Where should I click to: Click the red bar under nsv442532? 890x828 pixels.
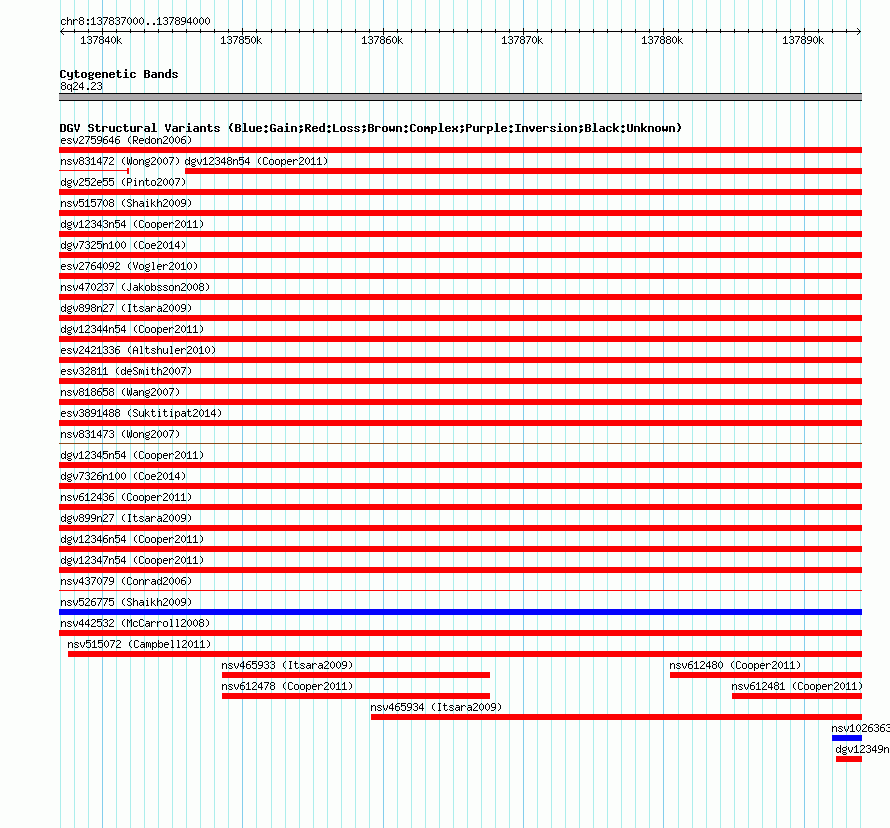[x=460, y=633]
